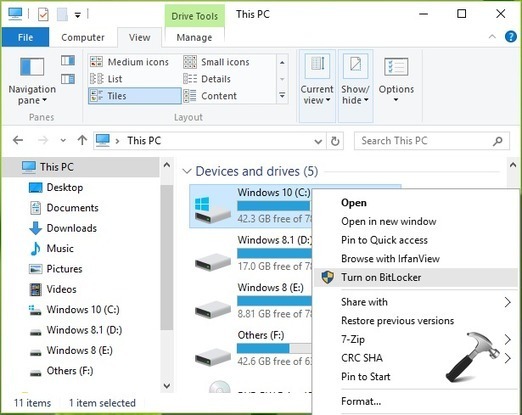This screenshot has width=522, height=415.
Task: Click New folder quick access icon
Action: click(62, 14)
